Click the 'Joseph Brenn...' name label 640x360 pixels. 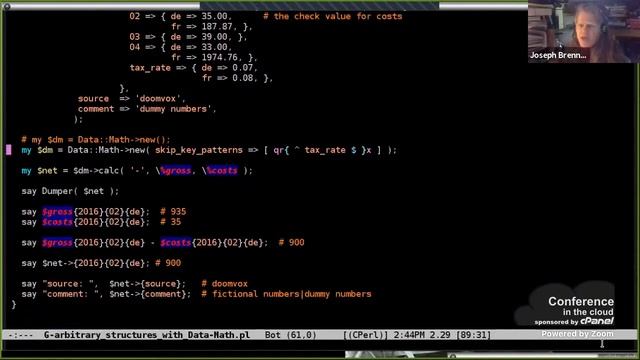pos(558,55)
